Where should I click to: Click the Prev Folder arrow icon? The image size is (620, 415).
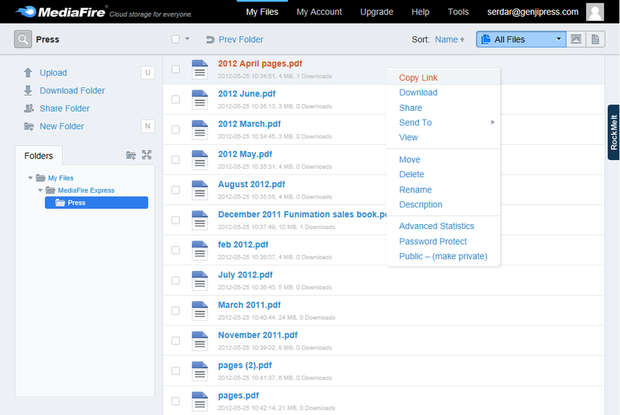click(x=210, y=40)
